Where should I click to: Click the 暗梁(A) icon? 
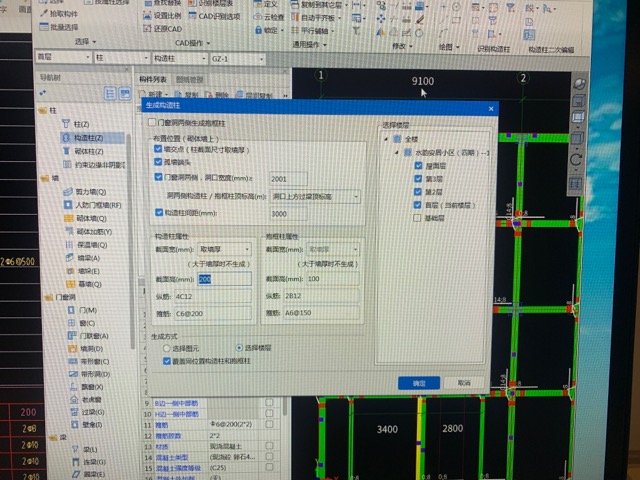[x=70, y=258]
